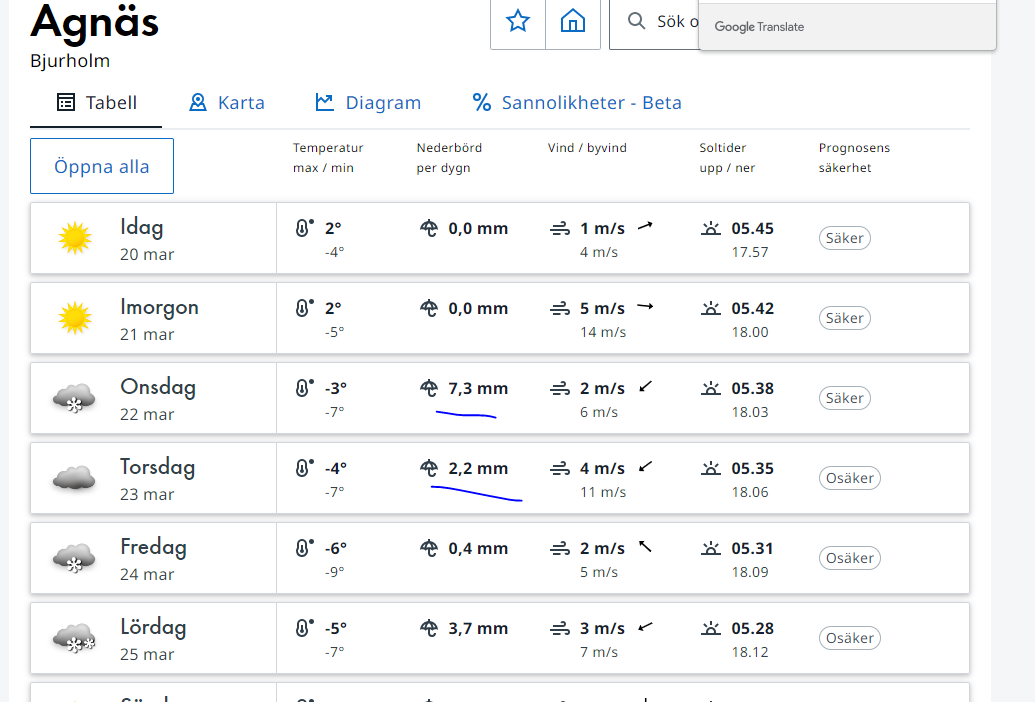Click the home icon button
This screenshot has height=702, width=1035.
pos(573,21)
